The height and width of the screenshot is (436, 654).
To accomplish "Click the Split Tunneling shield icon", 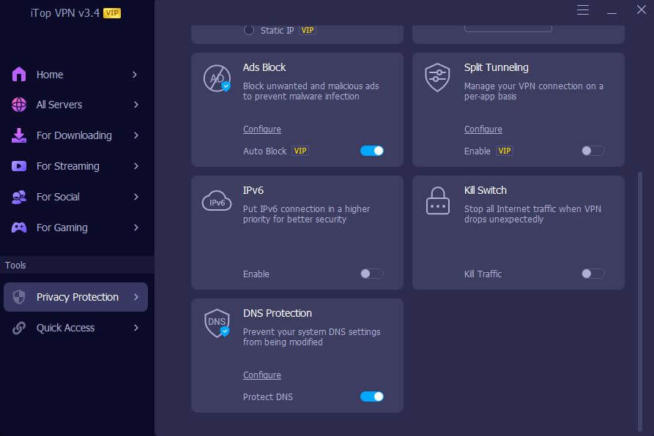I will coord(437,78).
